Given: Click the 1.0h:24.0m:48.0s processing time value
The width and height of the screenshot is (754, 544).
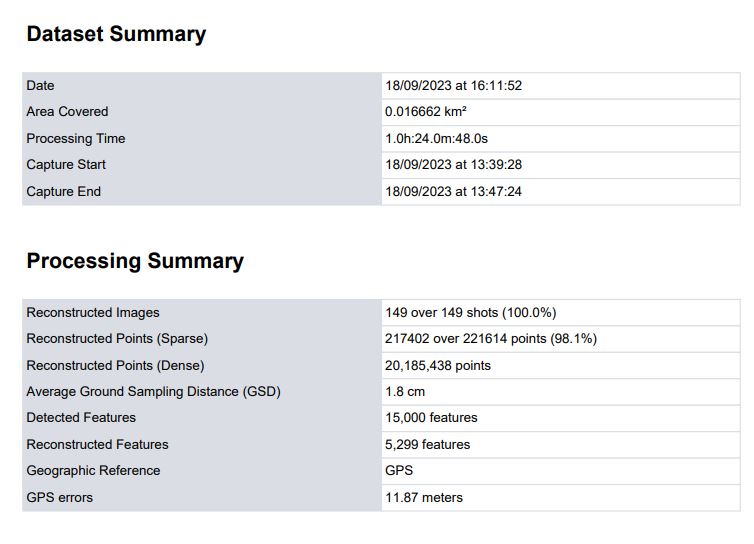Looking at the screenshot, I should pyautogui.click(x=437, y=138).
